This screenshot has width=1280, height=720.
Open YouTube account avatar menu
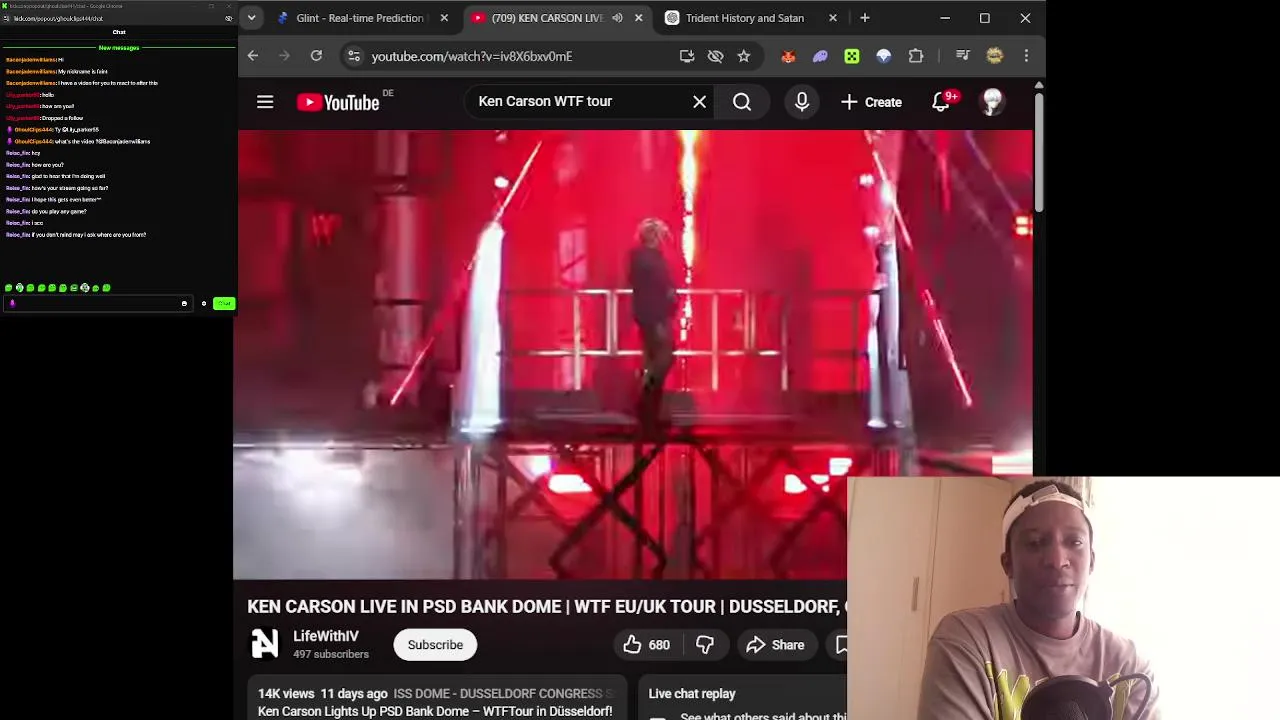click(x=992, y=102)
